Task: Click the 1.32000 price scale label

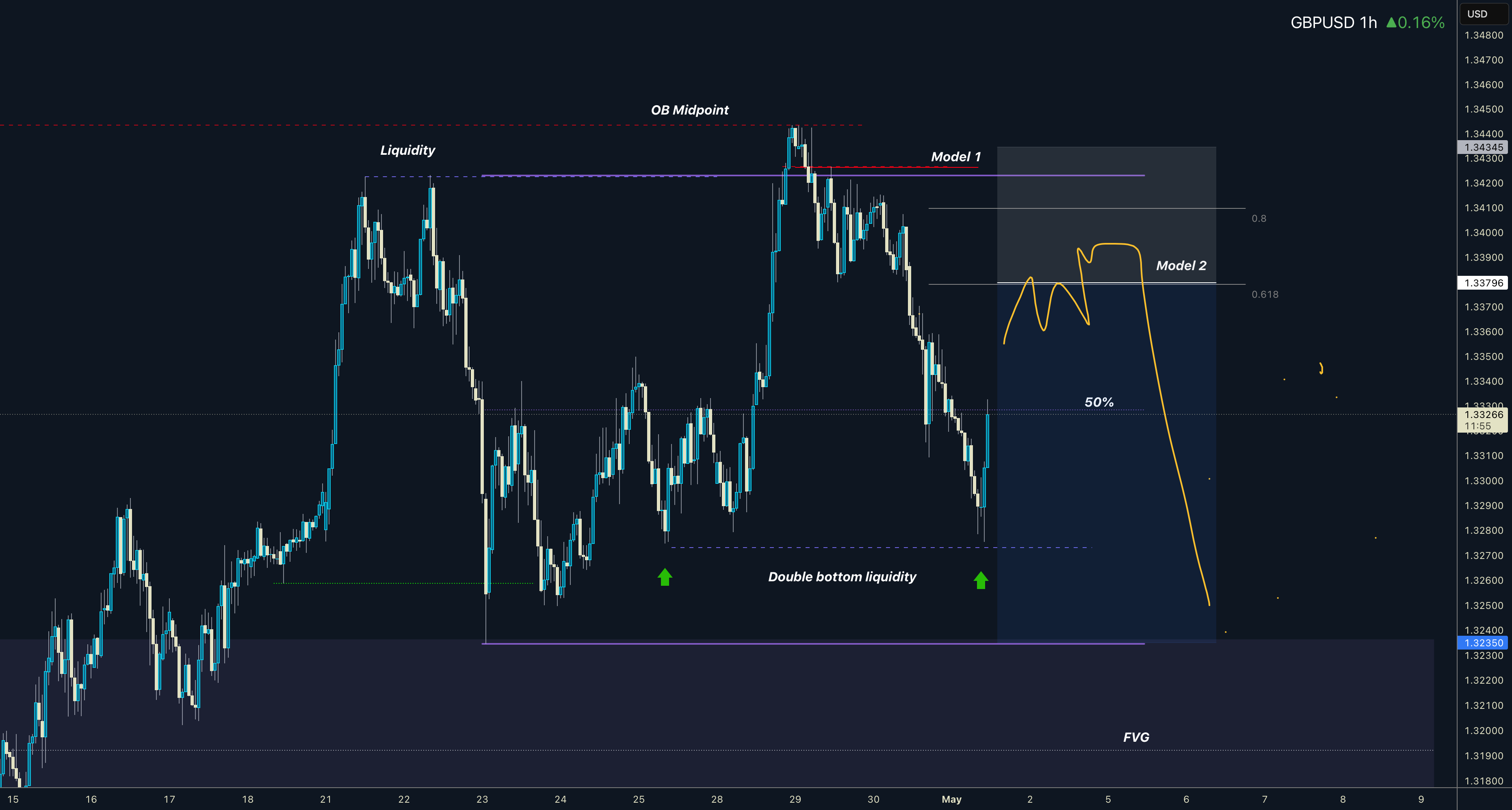Action: point(1483,731)
